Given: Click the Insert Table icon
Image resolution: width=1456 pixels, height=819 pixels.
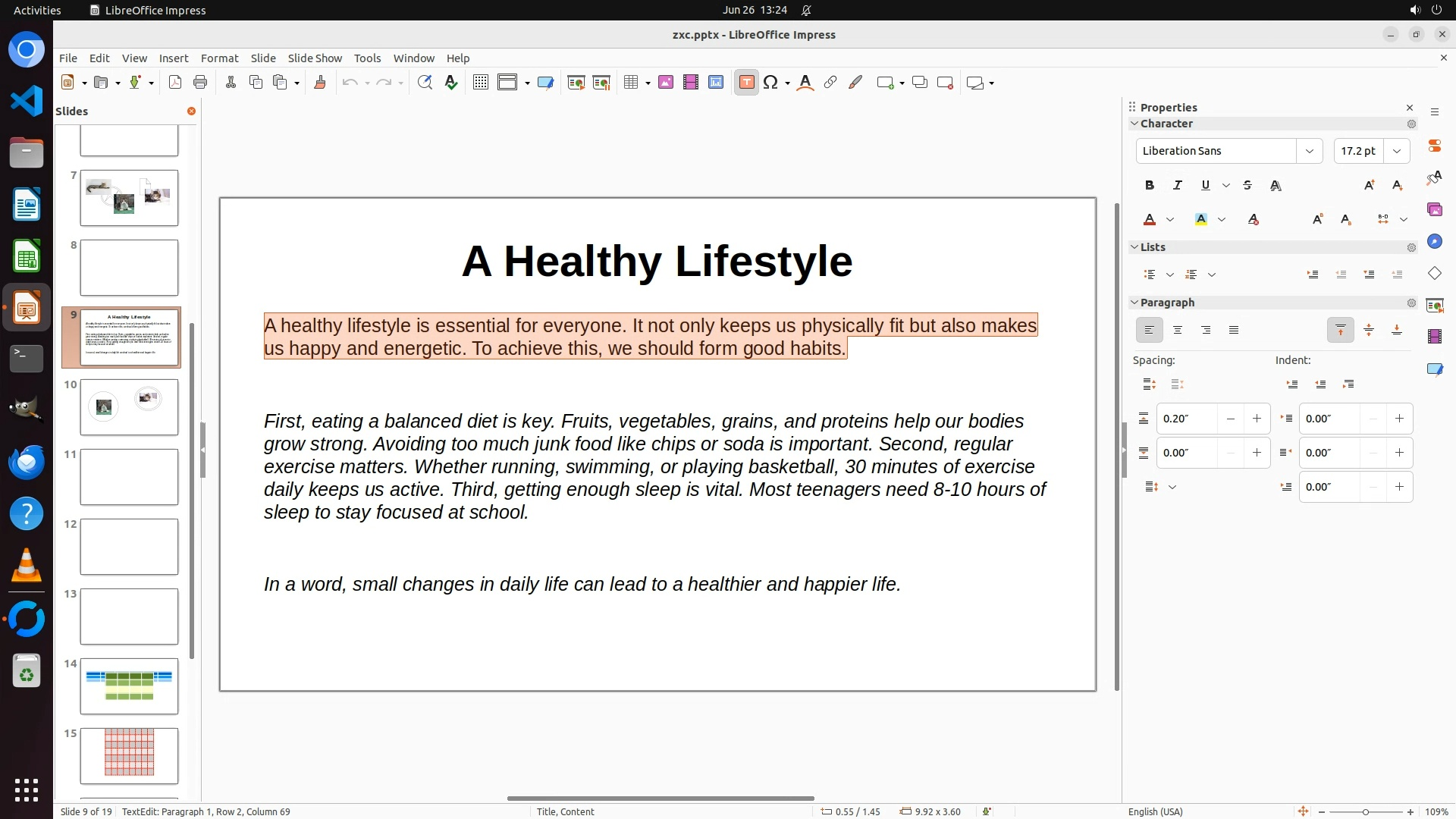Looking at the screenshot, I should (631, 83).
